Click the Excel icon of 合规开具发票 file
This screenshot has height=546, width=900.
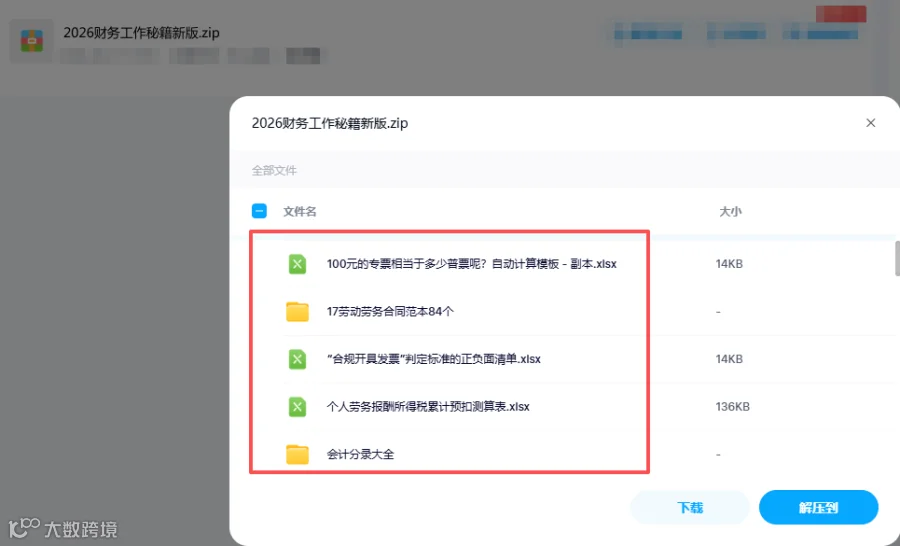(297, 359)
